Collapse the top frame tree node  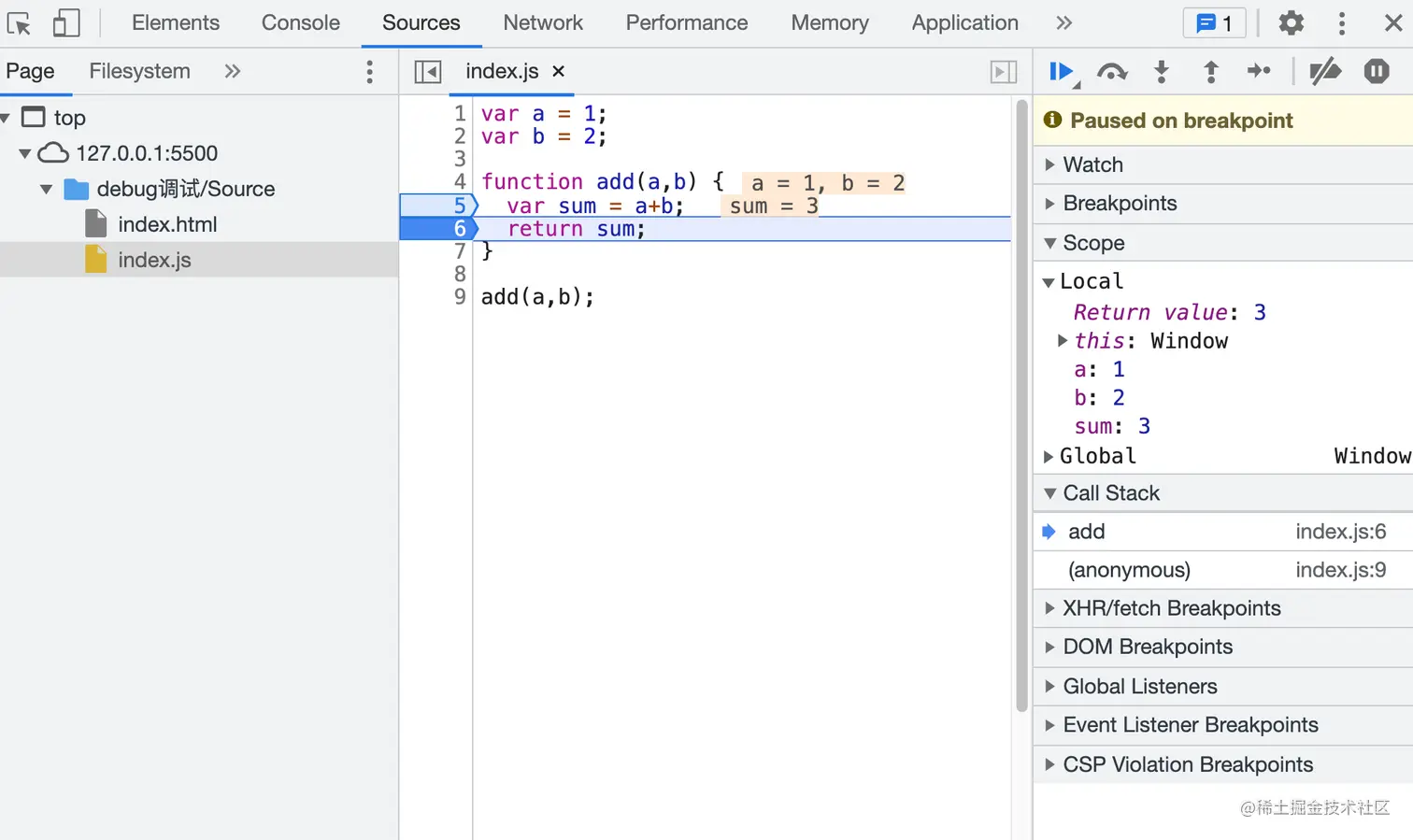6,118
